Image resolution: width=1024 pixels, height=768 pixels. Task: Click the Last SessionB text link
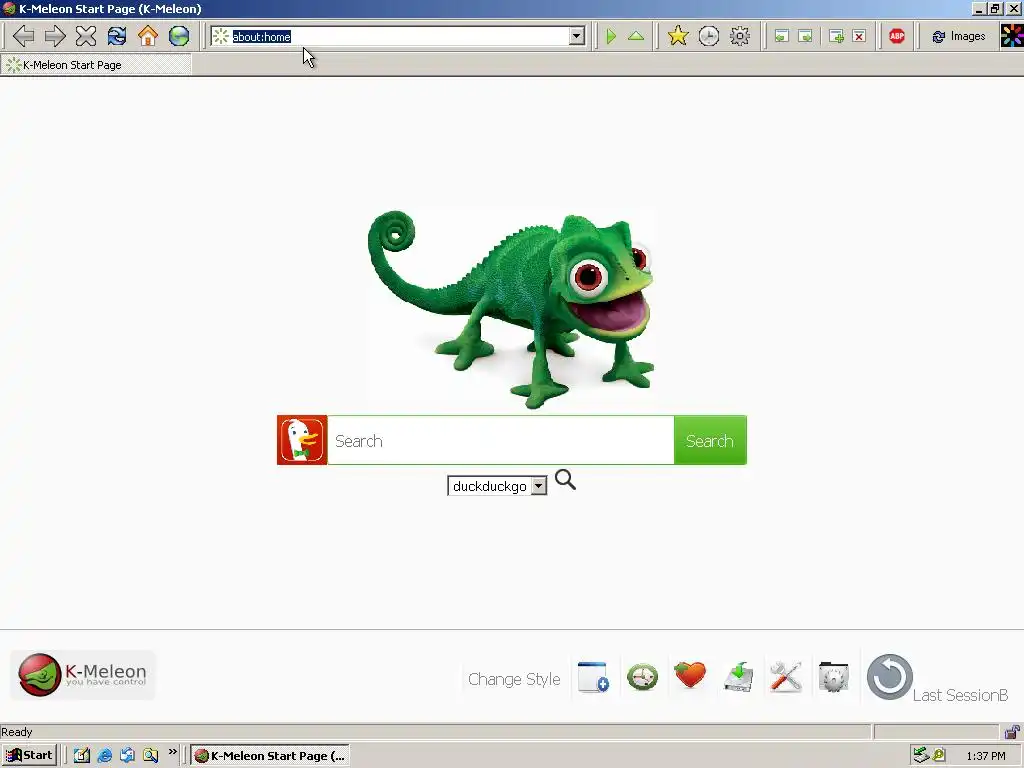point(960,695)
